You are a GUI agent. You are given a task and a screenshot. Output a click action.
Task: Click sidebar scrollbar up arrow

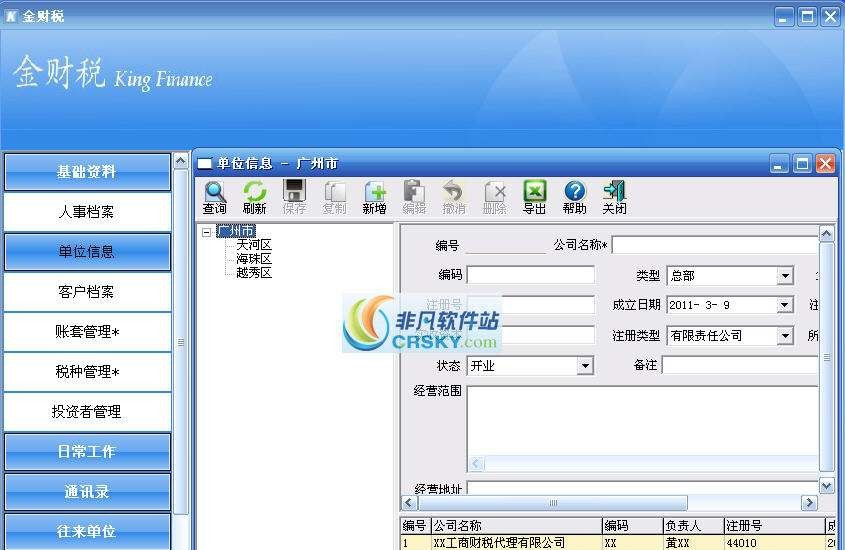(181, 161)
